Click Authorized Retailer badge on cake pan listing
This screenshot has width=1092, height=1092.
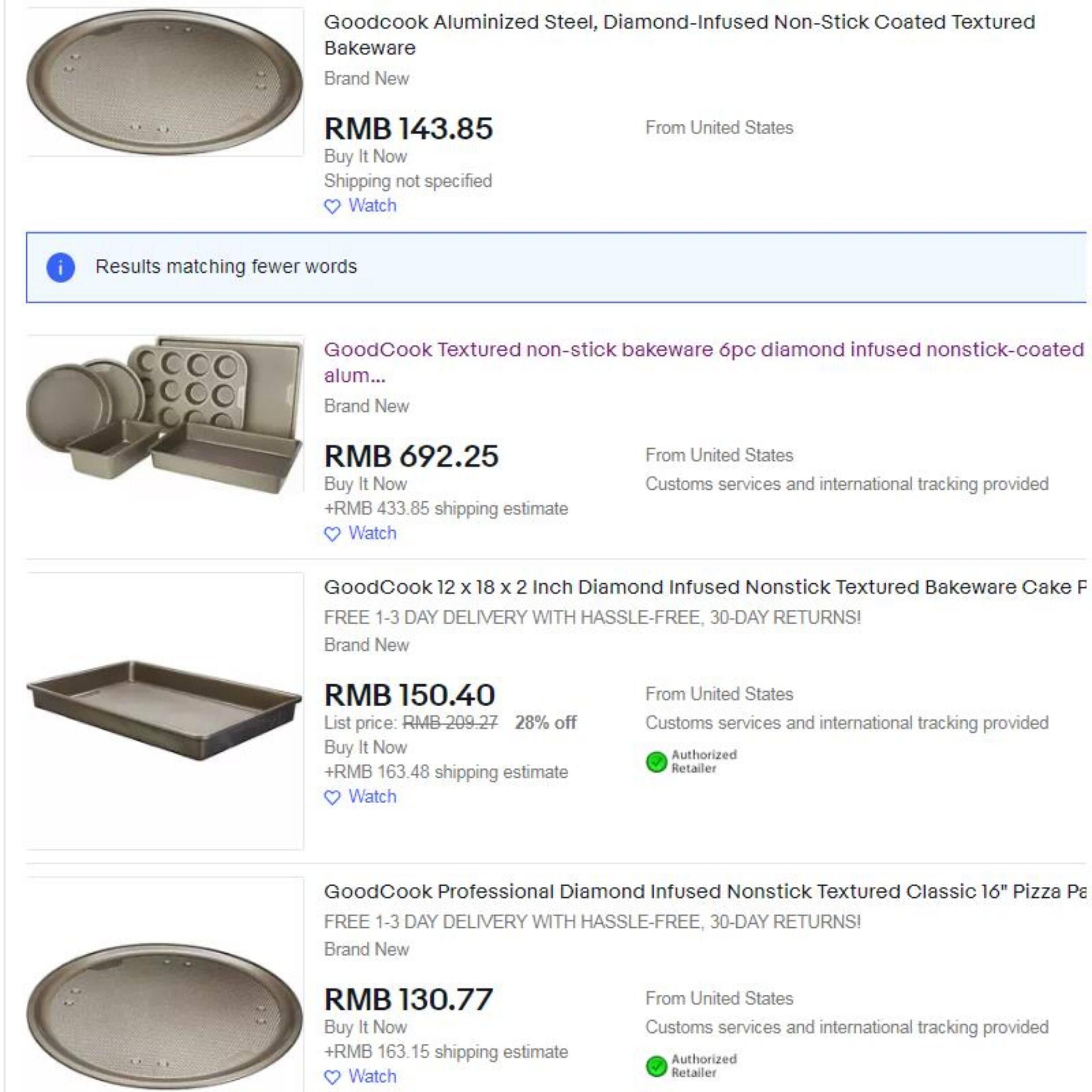692,761
